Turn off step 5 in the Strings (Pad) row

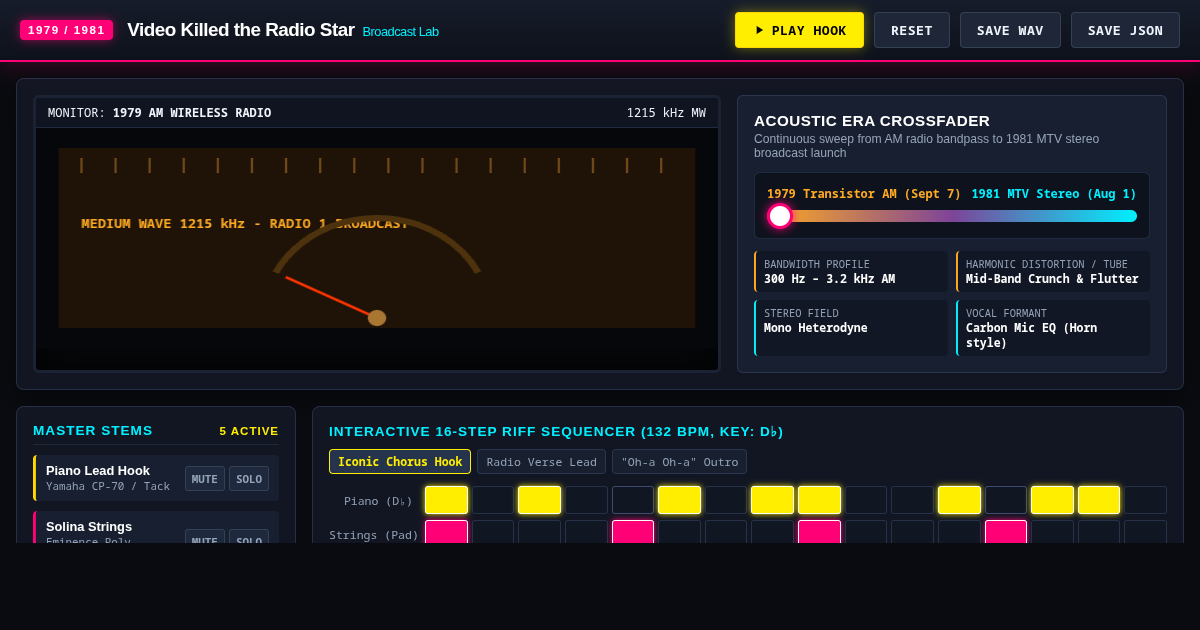pyautogui.click(x=633, y=532)
